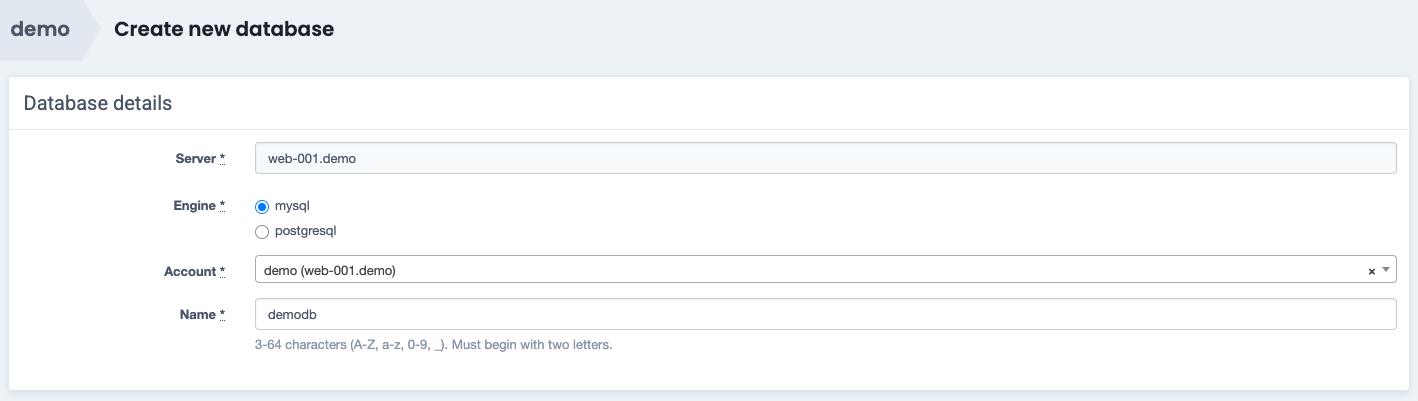Click into the Name field containing demodb
The image size is (1418, 401).
point(825,315)
